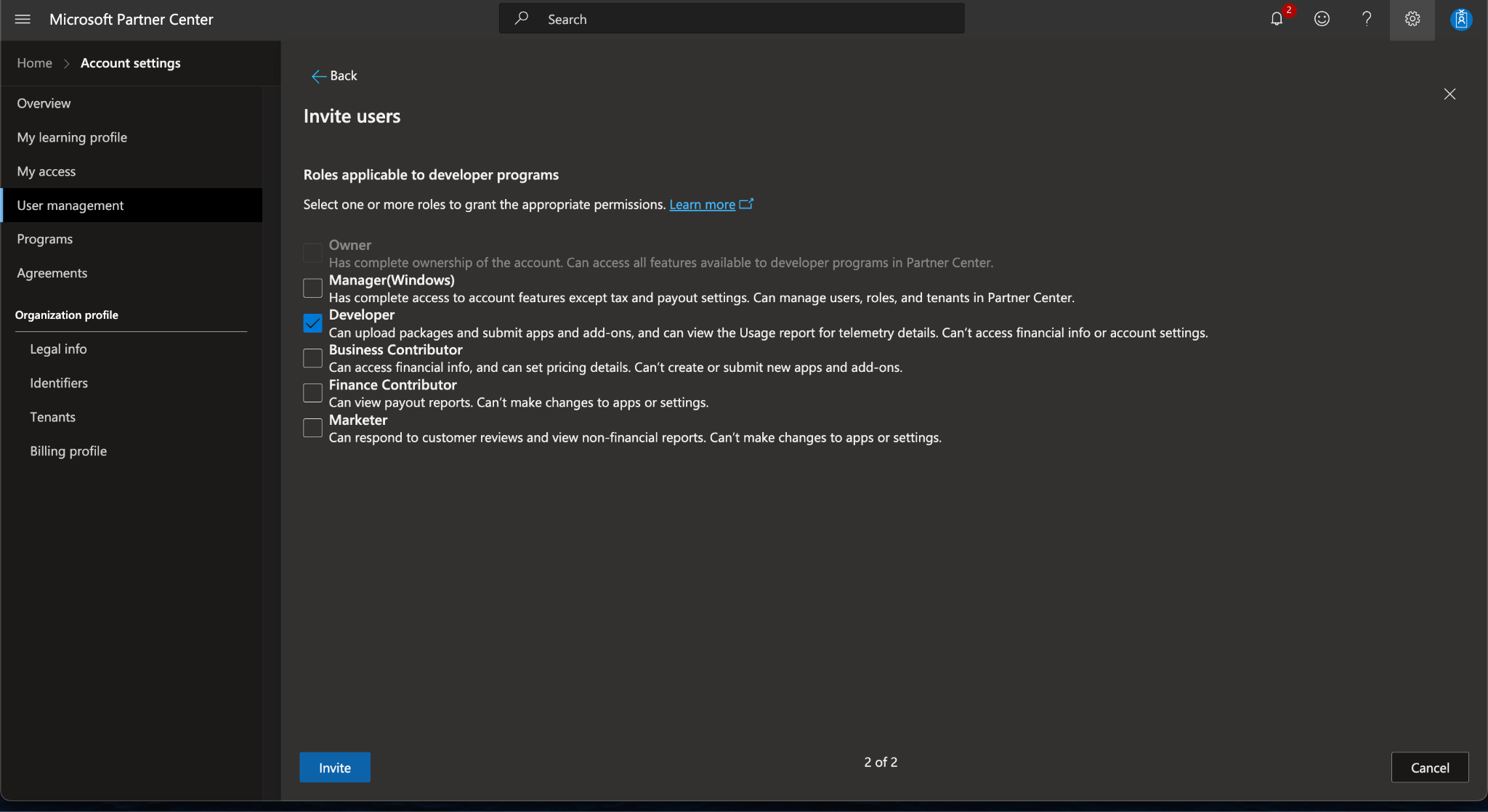The width and height of the screenshot is (1488, 812).
Task: Open the feedback smiley icon
Action: click(1322, 20)
